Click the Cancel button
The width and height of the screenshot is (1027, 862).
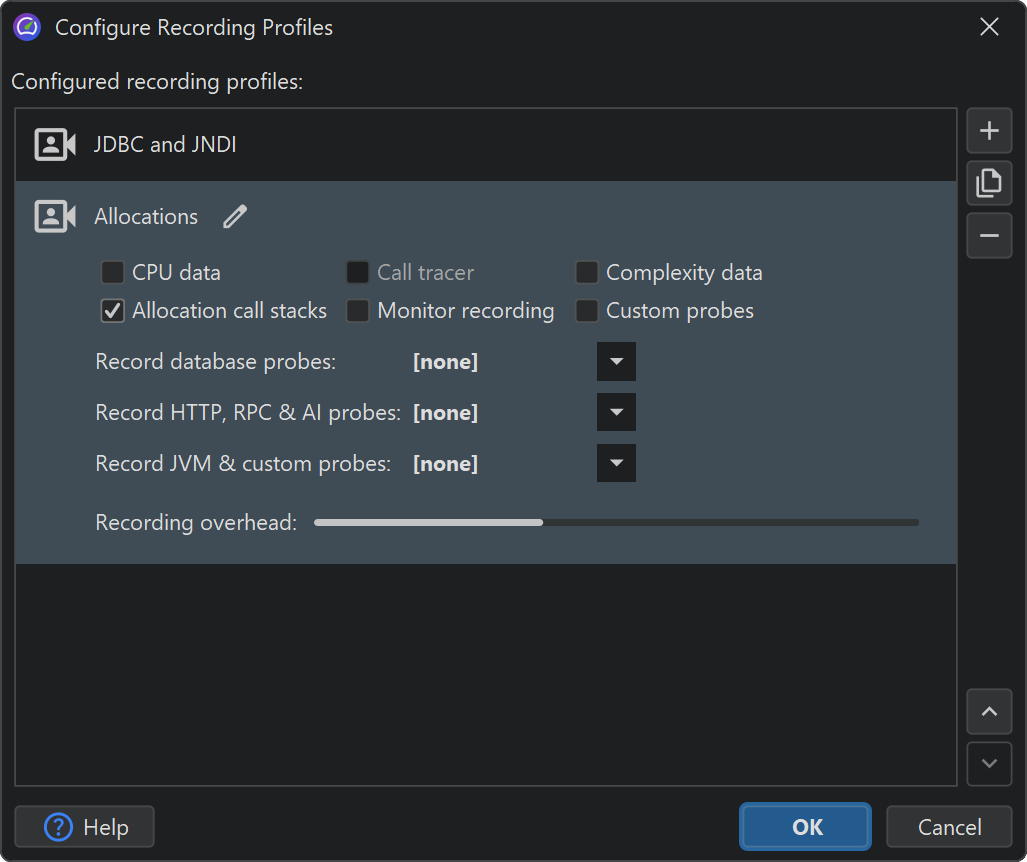coord(949,827)
